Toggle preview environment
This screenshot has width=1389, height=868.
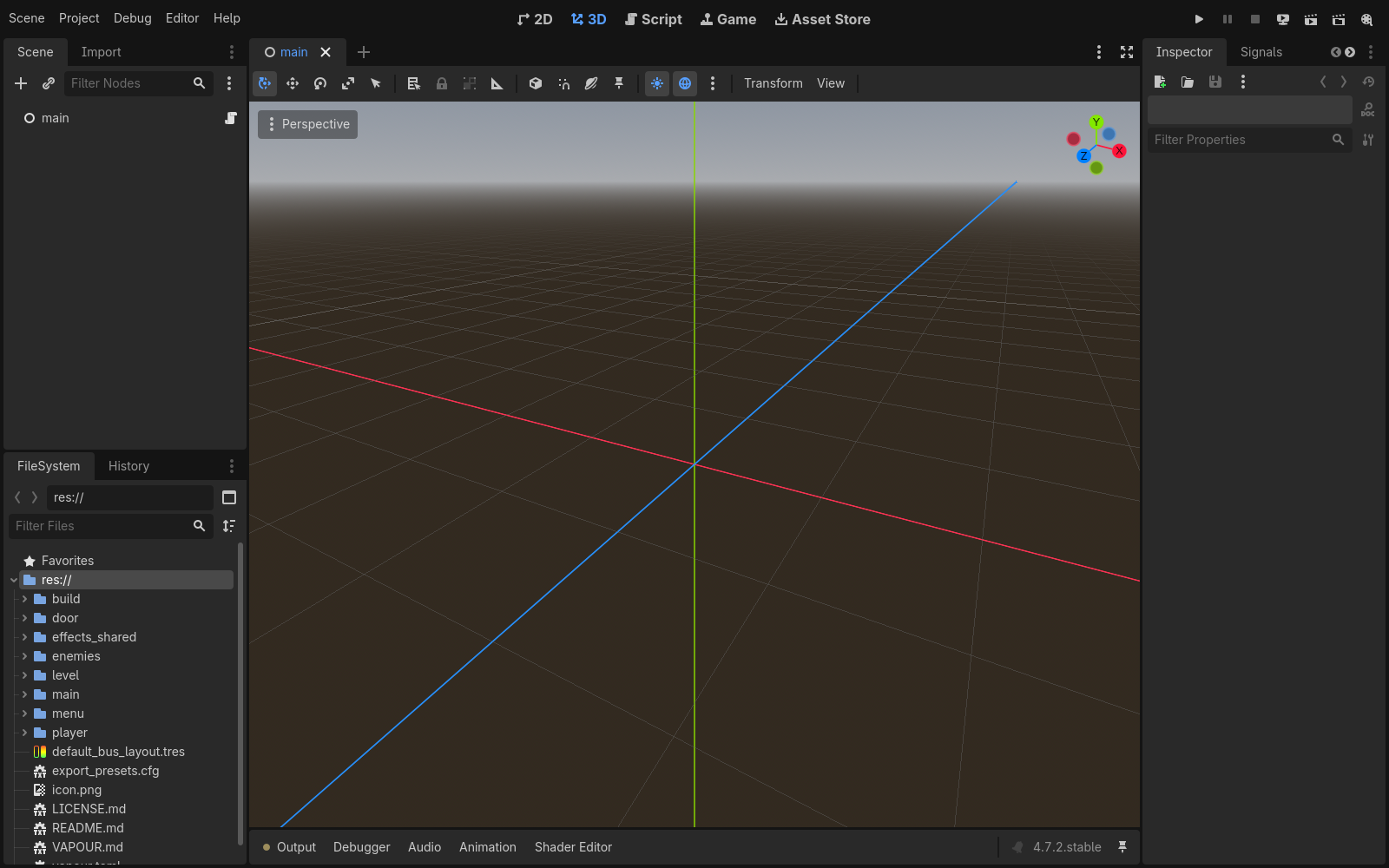(685, 83)
